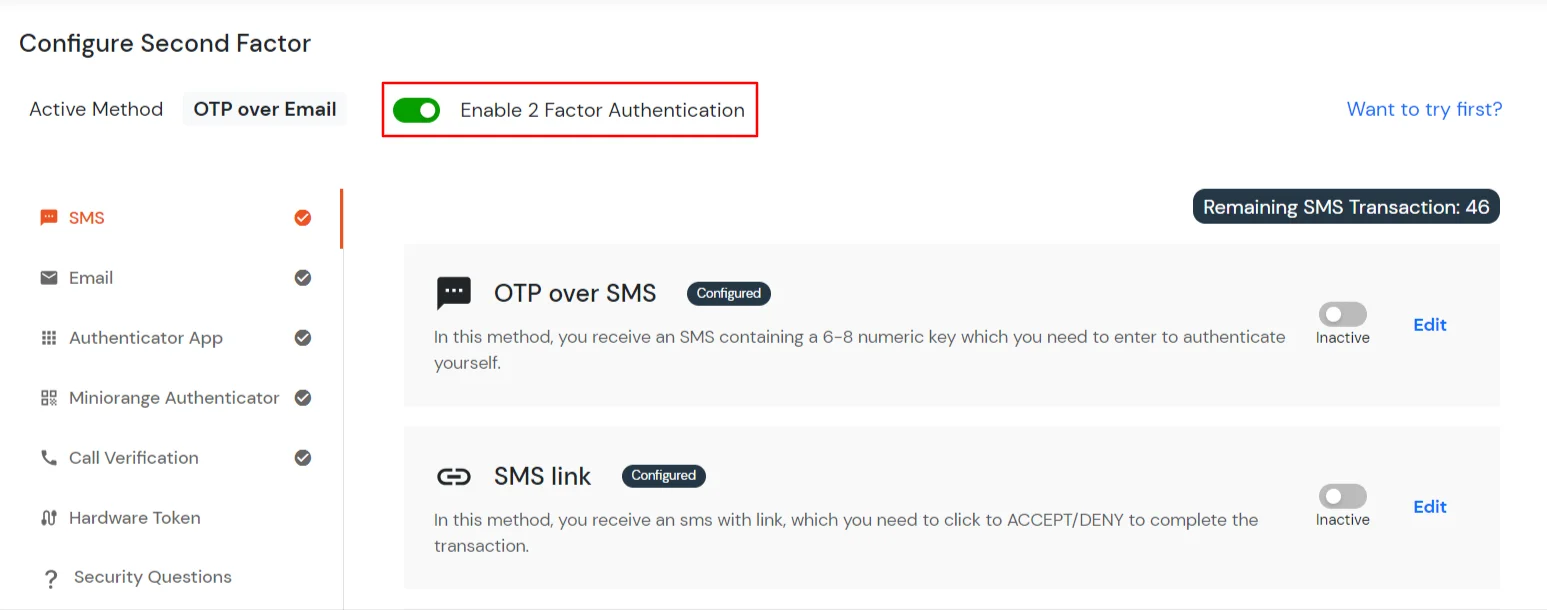
Task: Click the SMS chat bubble sidebar icon
Action: click(x=48, y=218)
